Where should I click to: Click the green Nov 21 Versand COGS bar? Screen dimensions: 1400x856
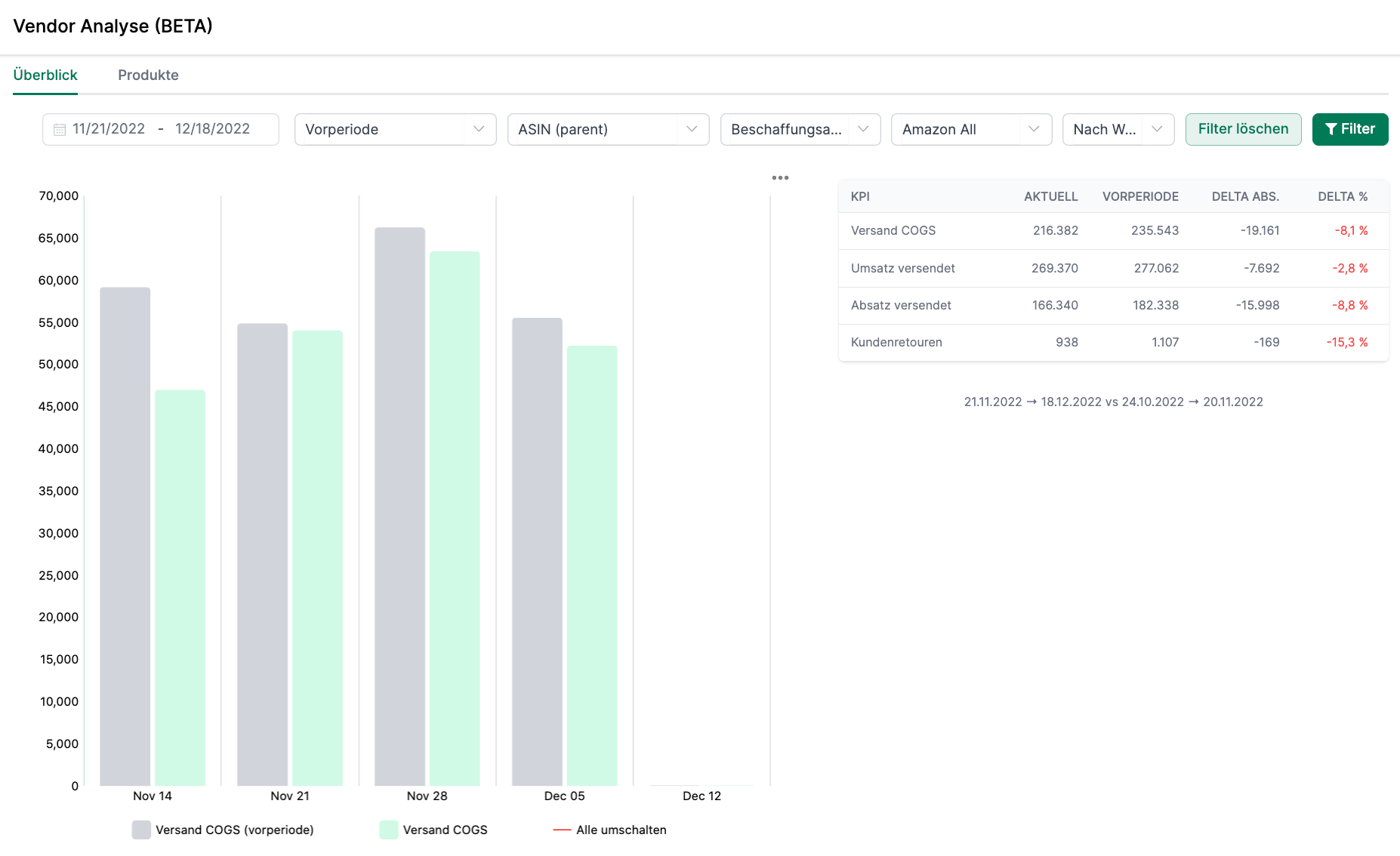coord(317,558)
